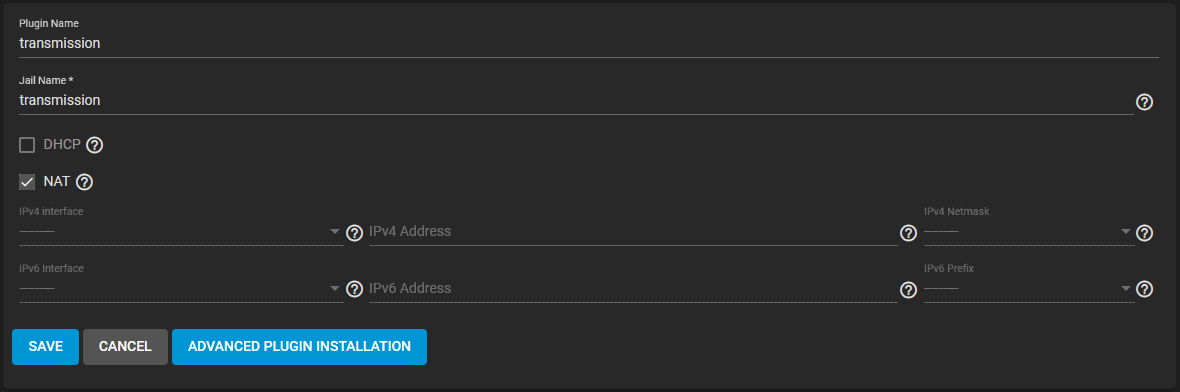The height and width of the screenshot is (392, 1180).
Task: Enable the DHCP checkbox
Action: tap(27, 145)
